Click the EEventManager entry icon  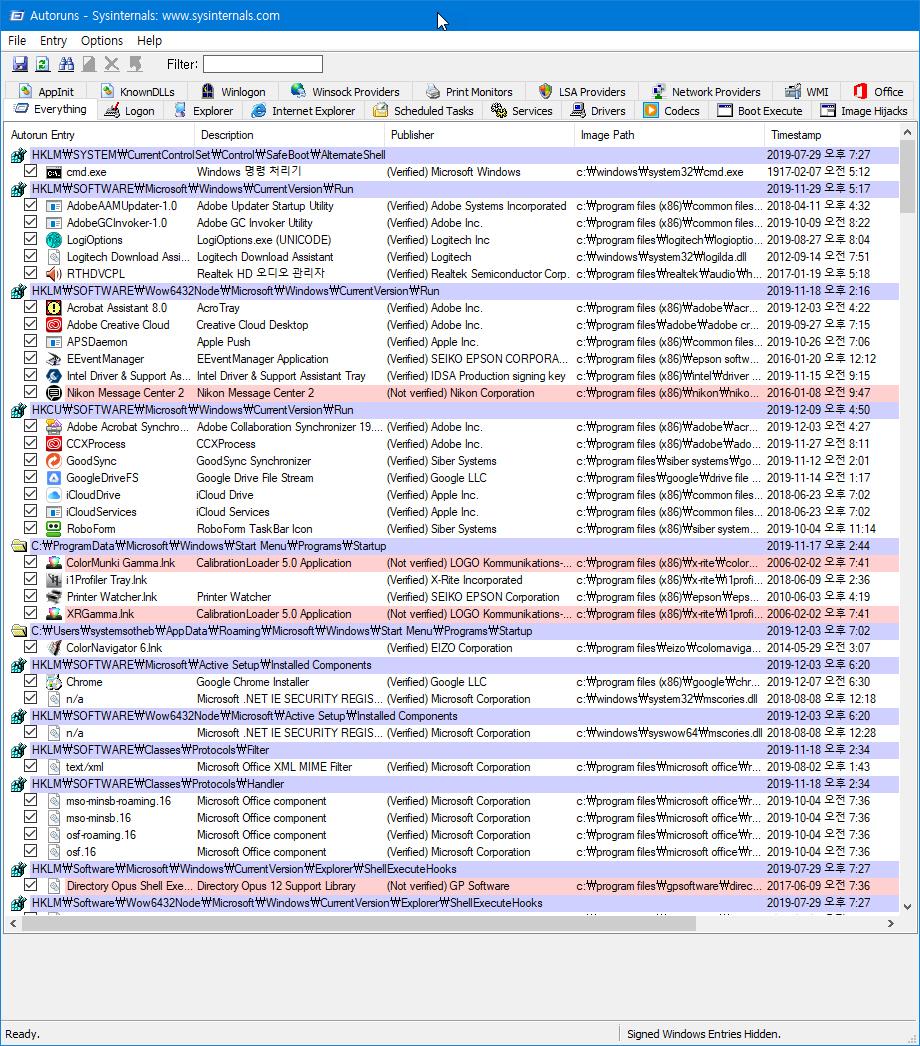click(54, 359)
